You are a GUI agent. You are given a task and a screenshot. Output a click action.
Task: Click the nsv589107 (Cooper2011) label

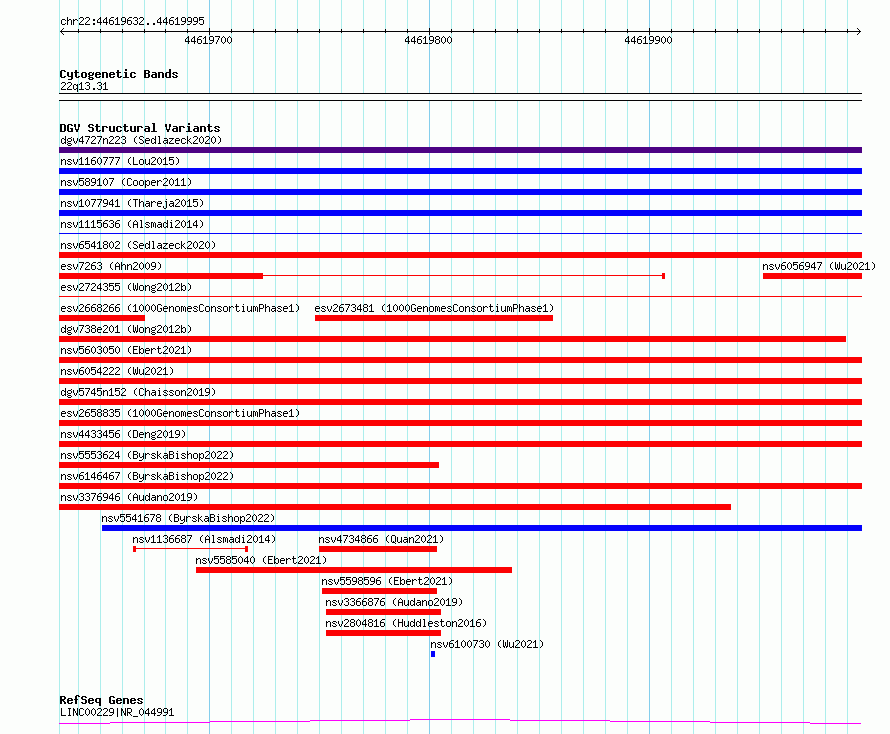point(126,182)
